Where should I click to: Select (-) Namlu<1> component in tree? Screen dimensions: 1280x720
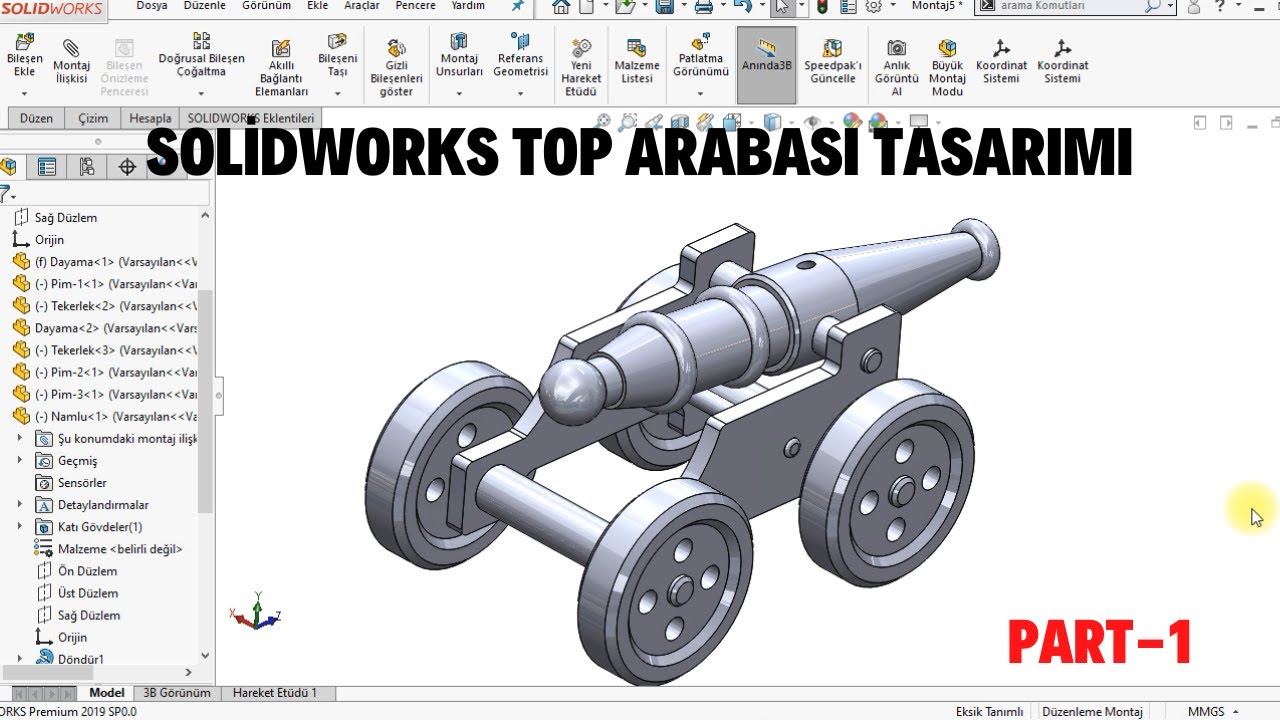(x=105, y=416)
